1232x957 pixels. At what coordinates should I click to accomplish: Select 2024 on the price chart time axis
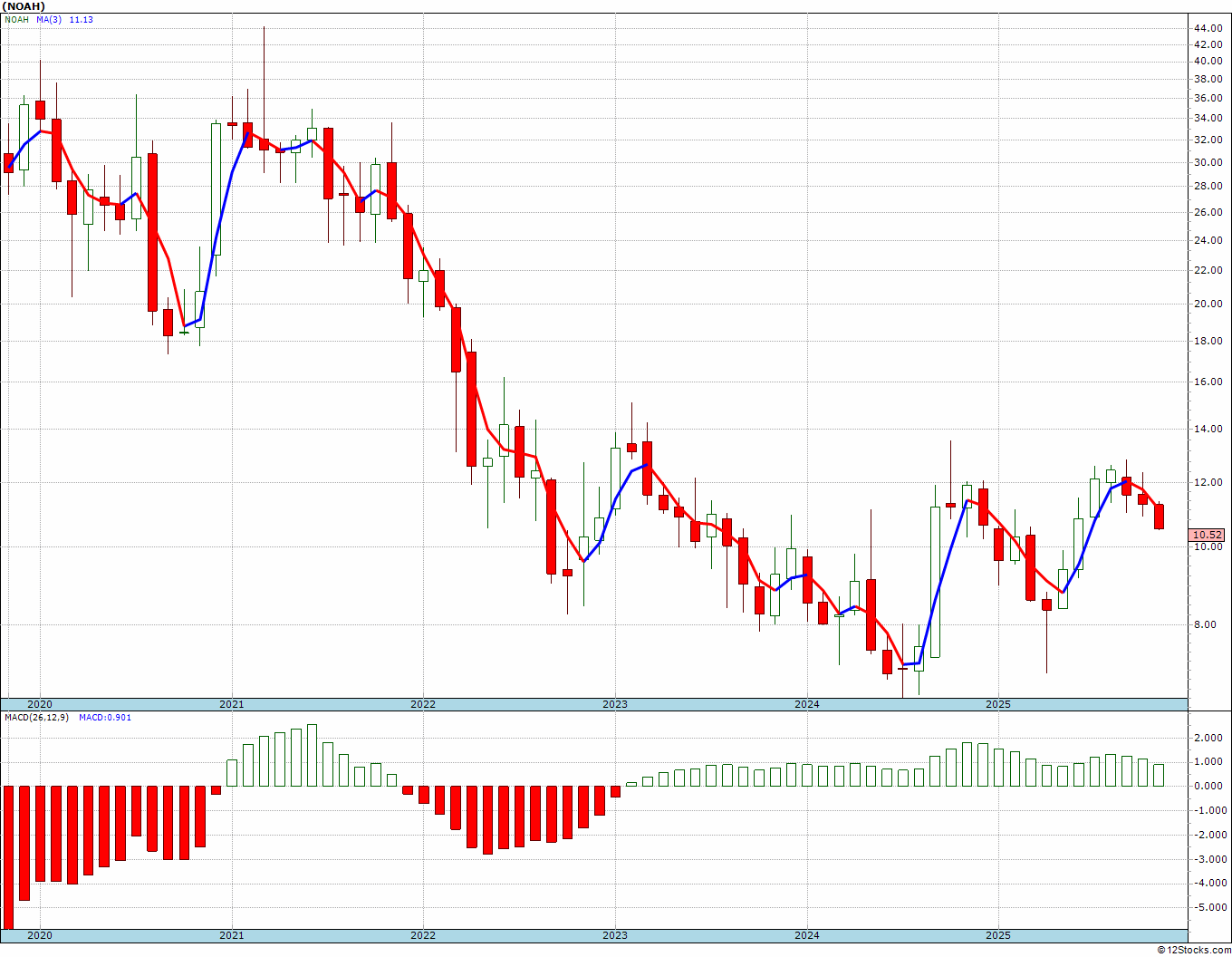pyautogui.click(x=807, y=704)
